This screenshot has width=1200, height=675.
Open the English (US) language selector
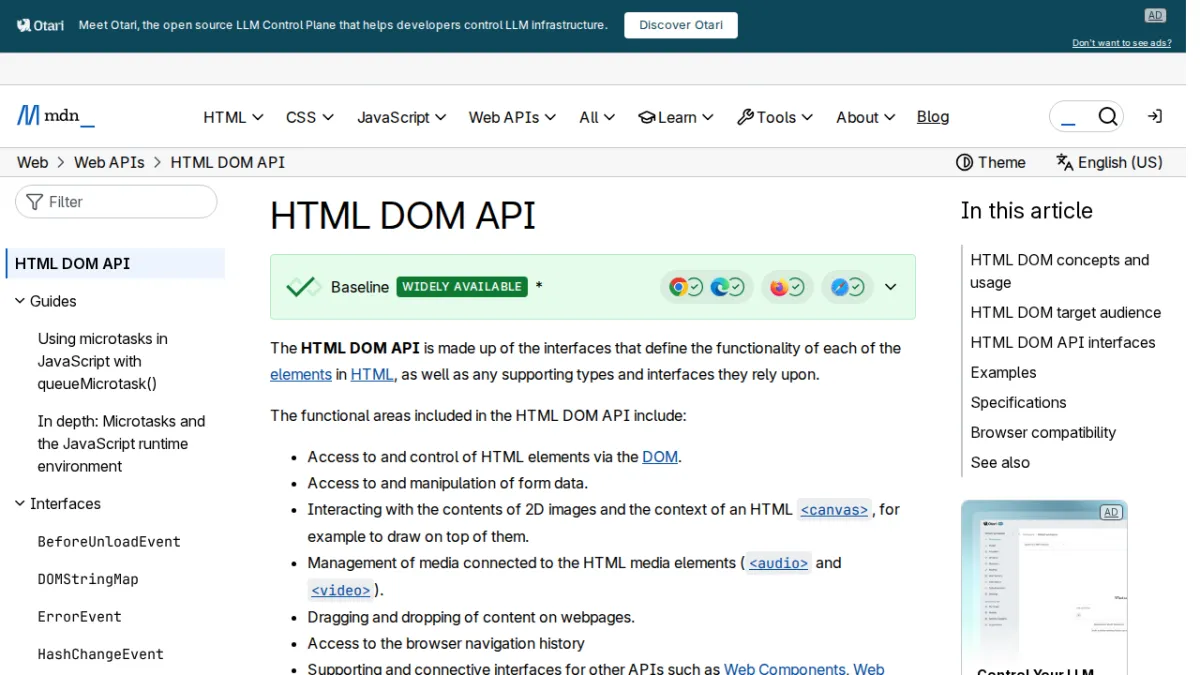1109,162
